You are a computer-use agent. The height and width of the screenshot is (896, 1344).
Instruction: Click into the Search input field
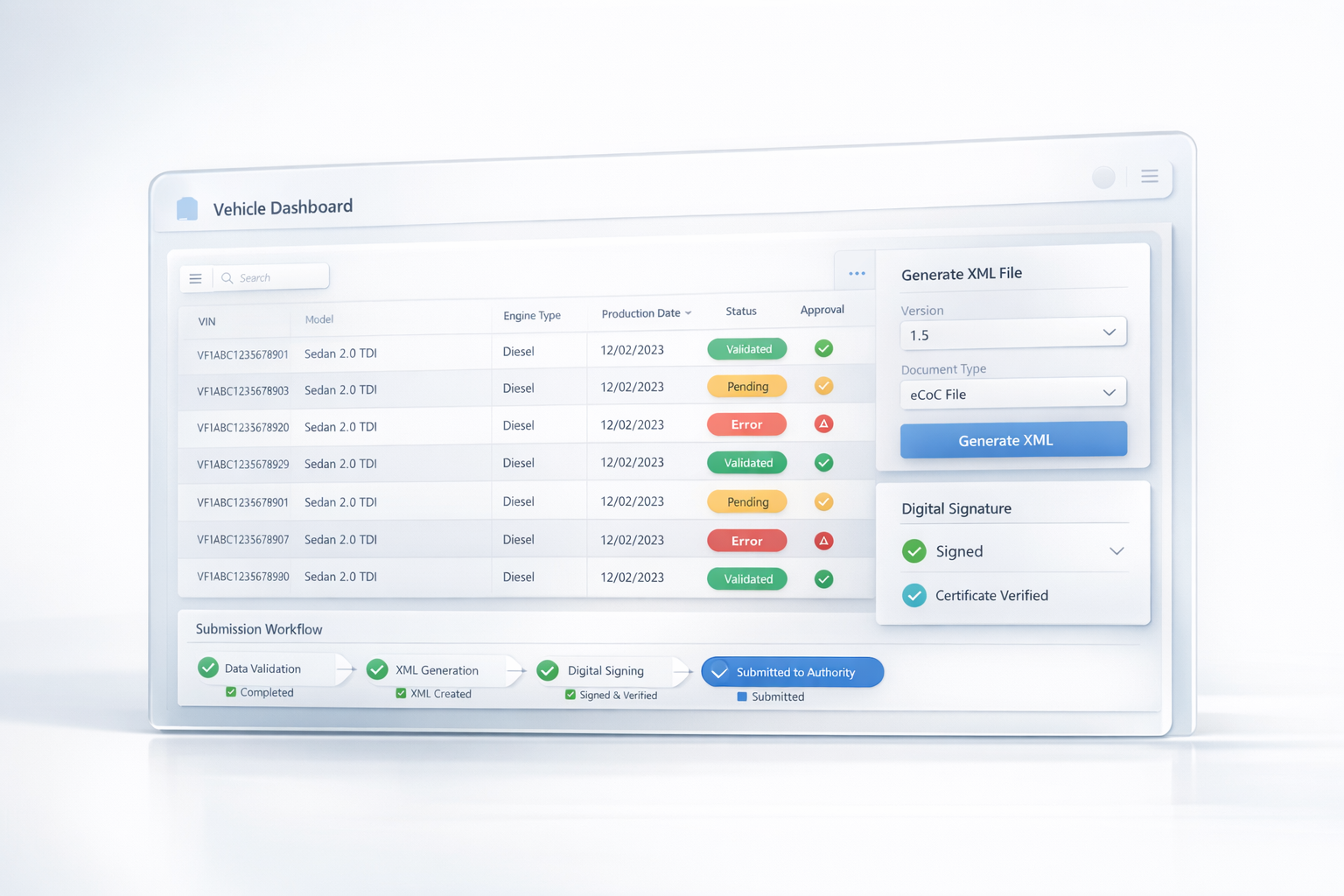278,278
